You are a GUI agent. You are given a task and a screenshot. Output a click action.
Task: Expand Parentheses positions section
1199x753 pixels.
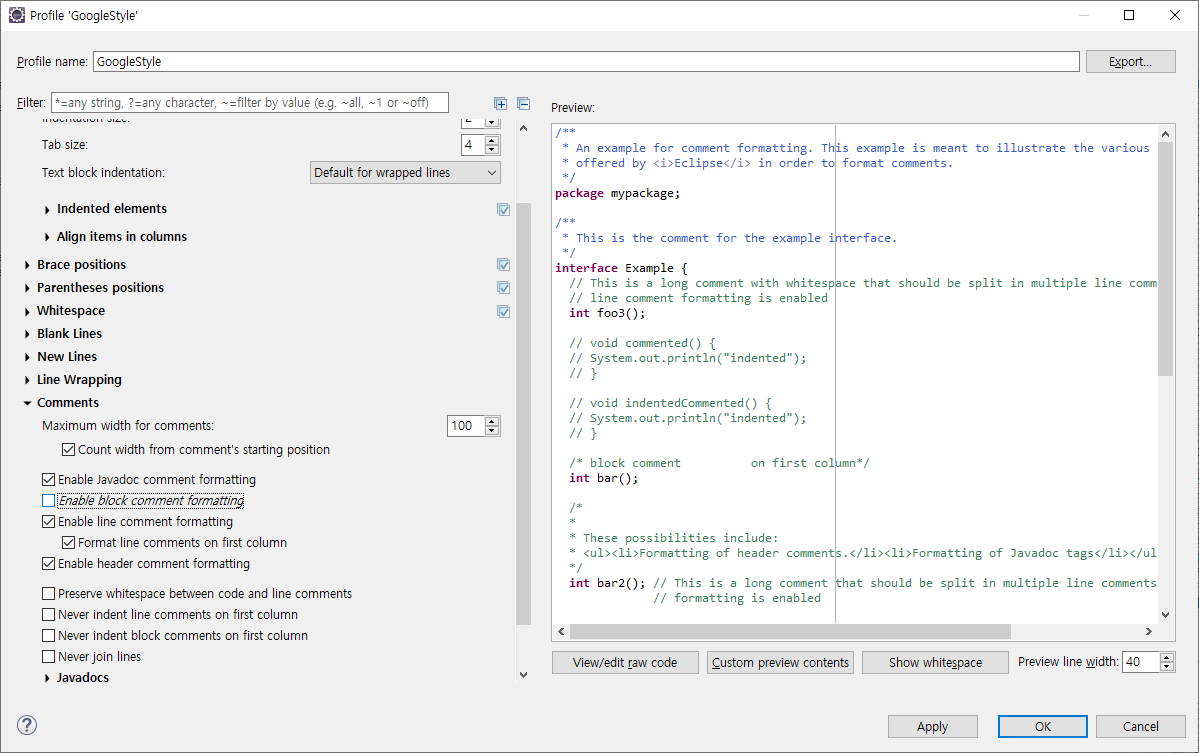[28, 288]
